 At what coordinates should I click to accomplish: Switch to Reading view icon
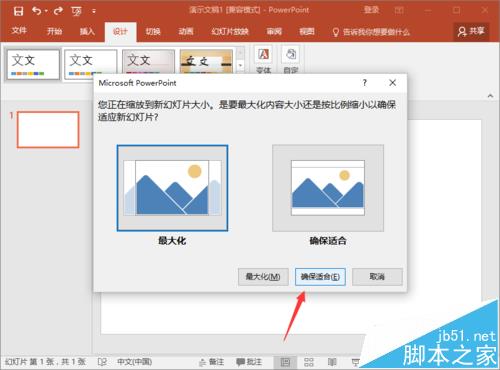pyautogui.click(x=332, y=362)
